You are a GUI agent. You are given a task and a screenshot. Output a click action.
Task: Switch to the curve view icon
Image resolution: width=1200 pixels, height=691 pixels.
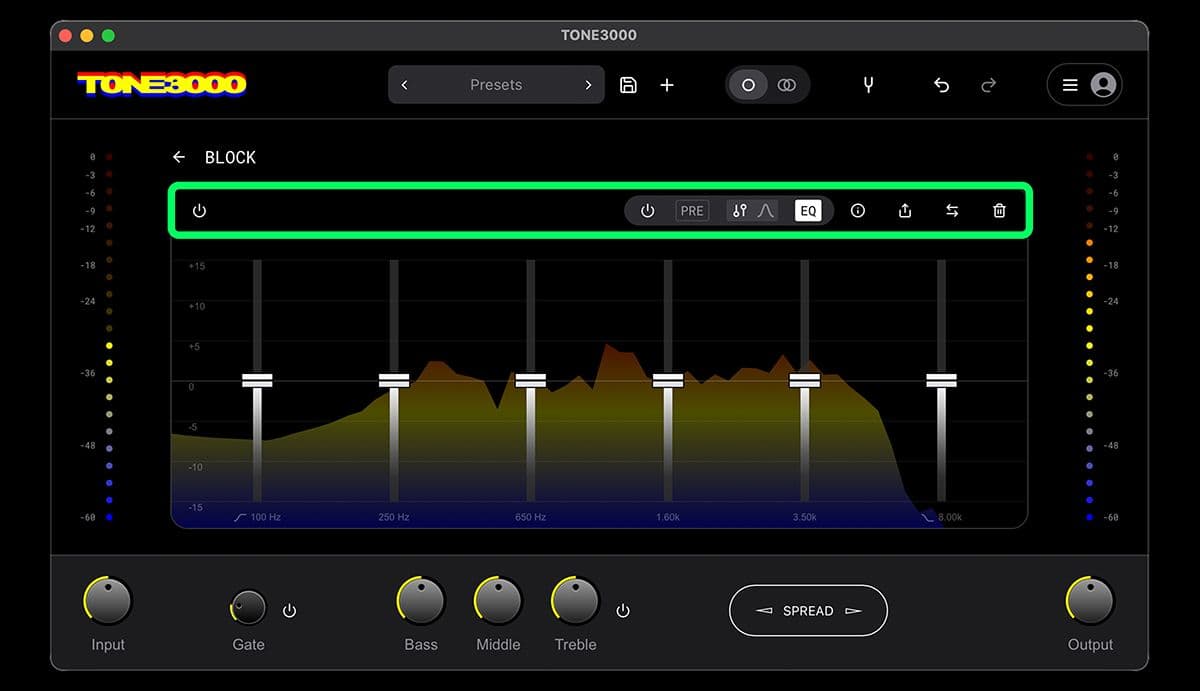(766, 211)
